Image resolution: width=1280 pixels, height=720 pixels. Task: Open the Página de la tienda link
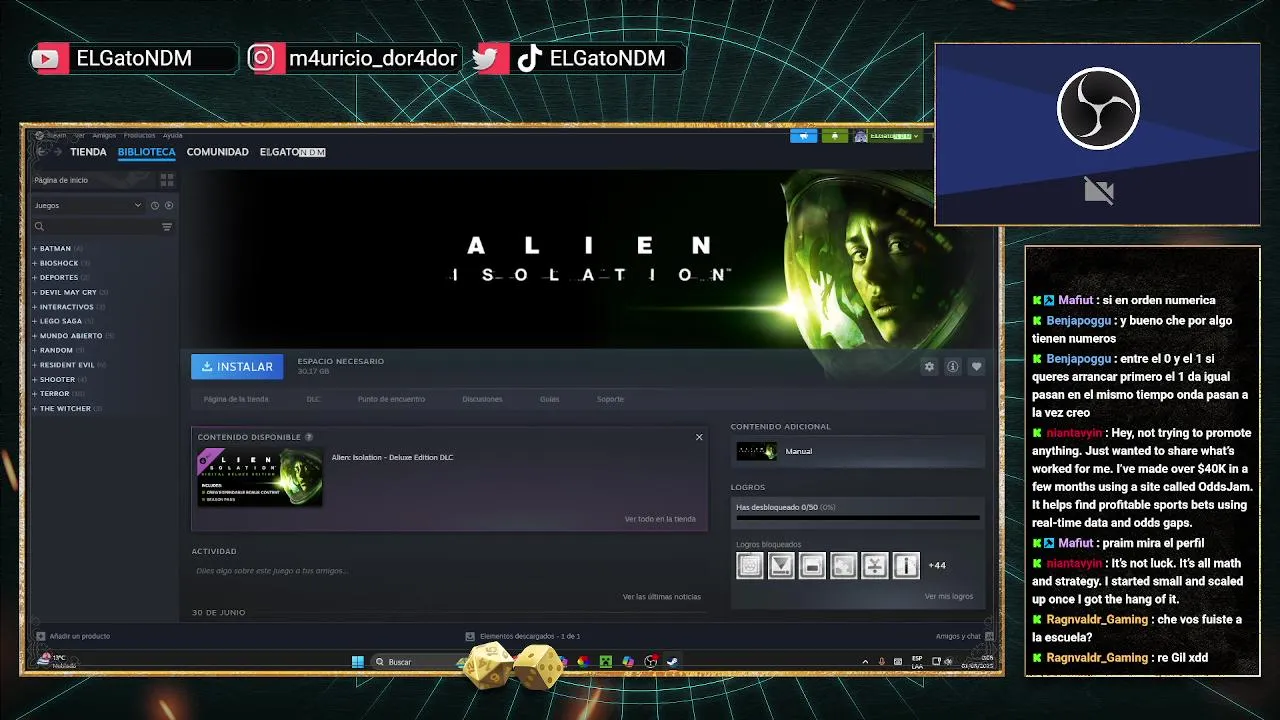(236, 399)
